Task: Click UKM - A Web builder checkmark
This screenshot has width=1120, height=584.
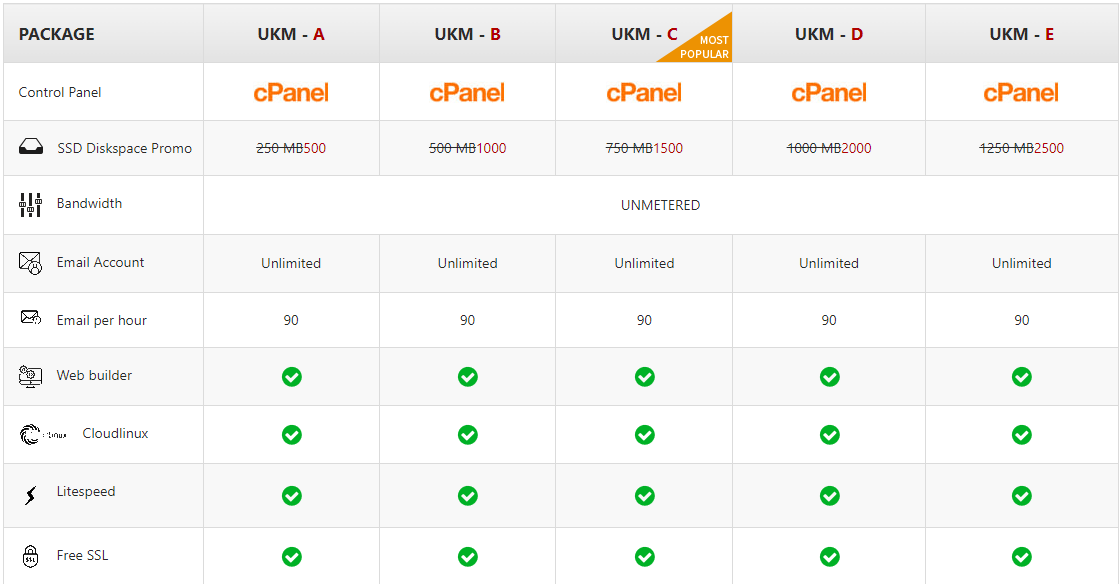Action: point(291,377)
